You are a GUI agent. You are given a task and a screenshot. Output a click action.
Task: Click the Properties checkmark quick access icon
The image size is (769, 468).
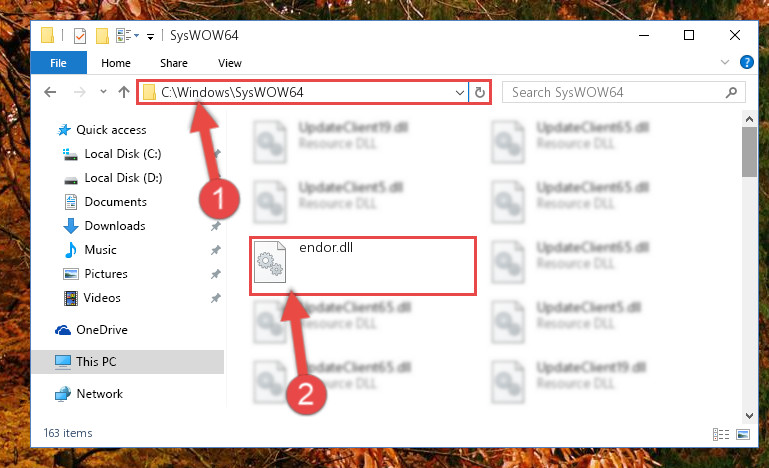(x=79, y=36)
